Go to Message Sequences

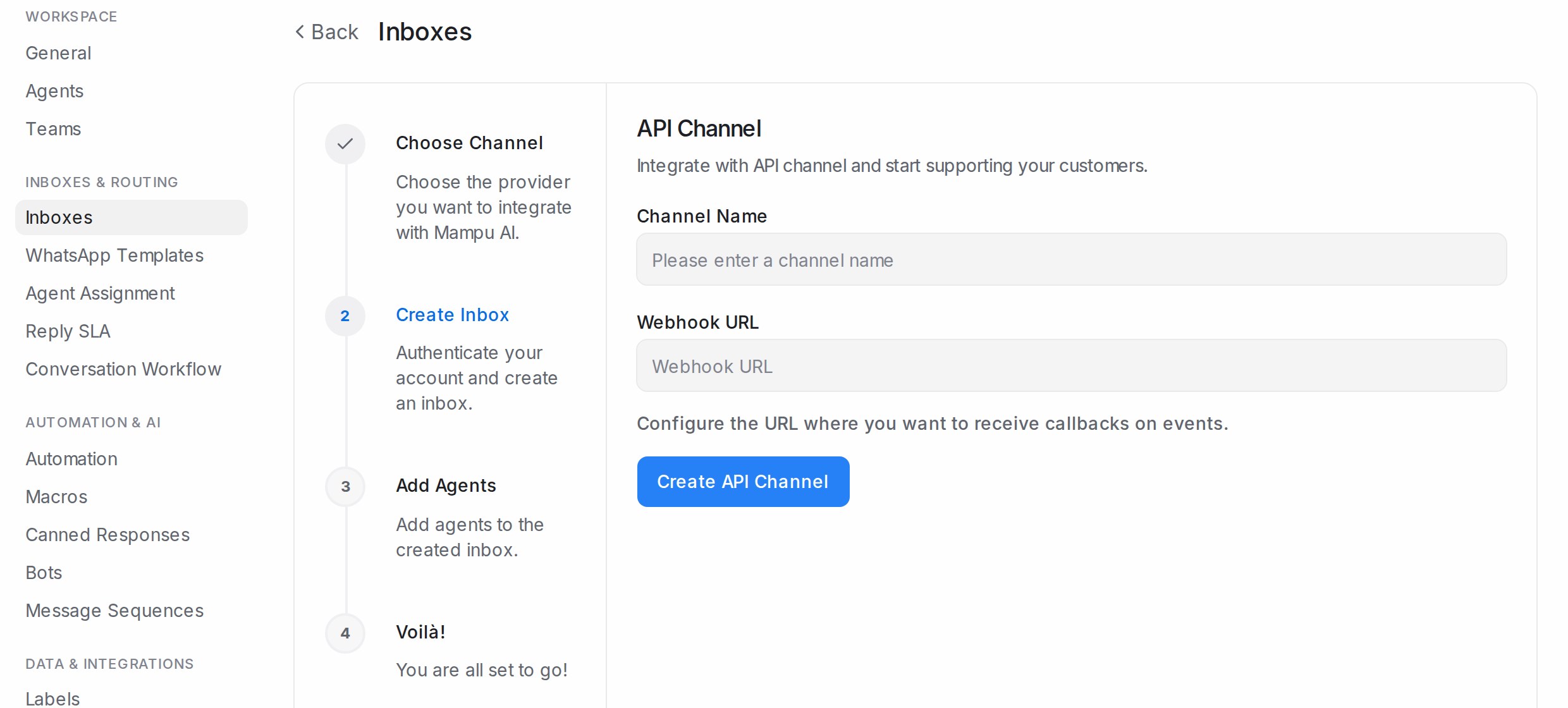[x=114, y=611]
